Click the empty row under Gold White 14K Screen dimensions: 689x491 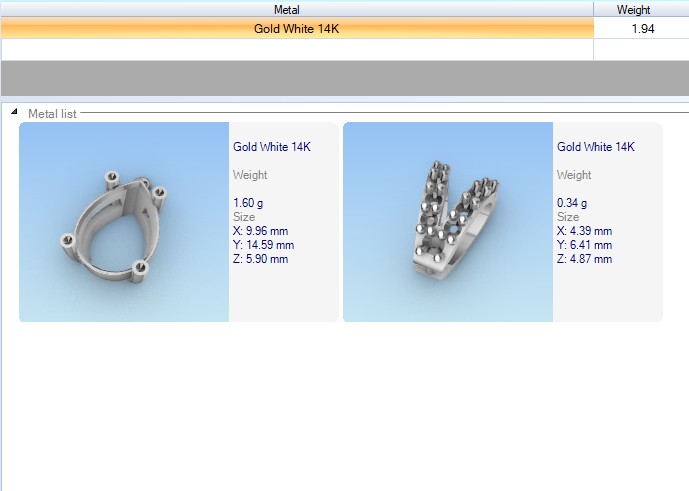coord(296,49)
